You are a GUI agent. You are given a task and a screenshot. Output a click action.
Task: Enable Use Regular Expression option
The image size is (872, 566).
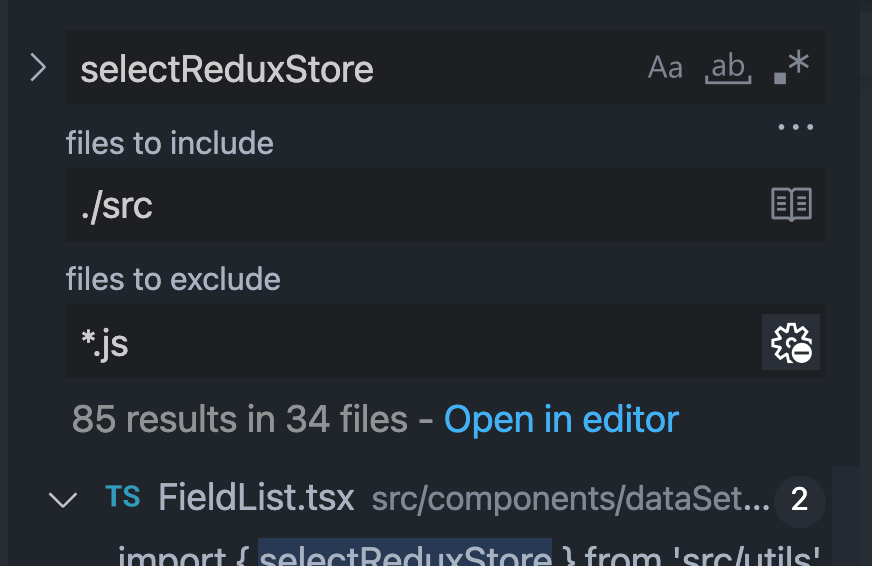click(x=791, y=68)
